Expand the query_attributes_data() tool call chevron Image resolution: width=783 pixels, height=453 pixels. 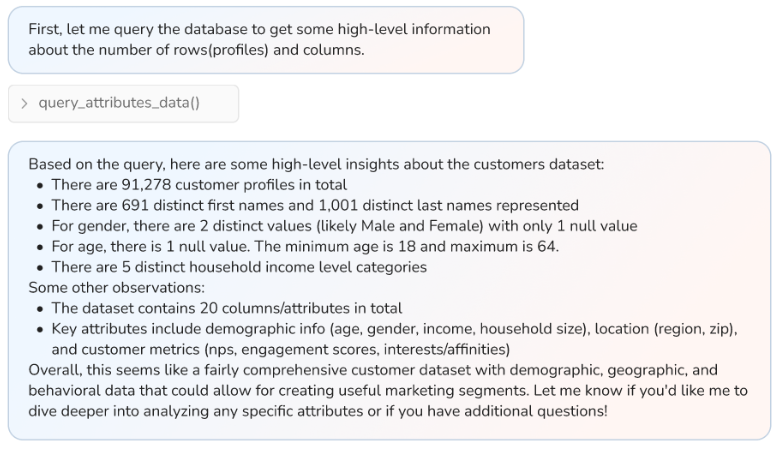24,104
